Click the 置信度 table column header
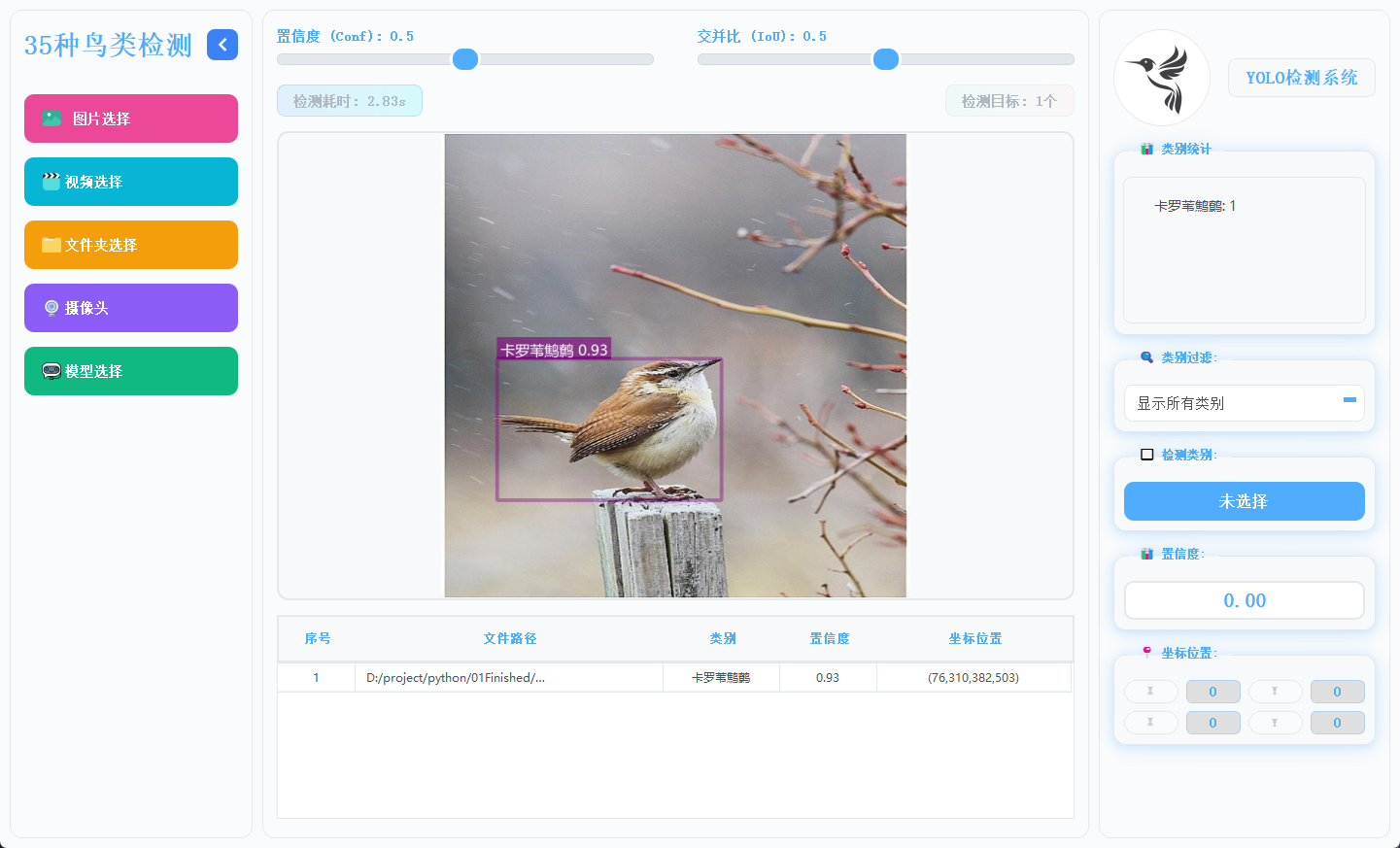 coord(829,638)
